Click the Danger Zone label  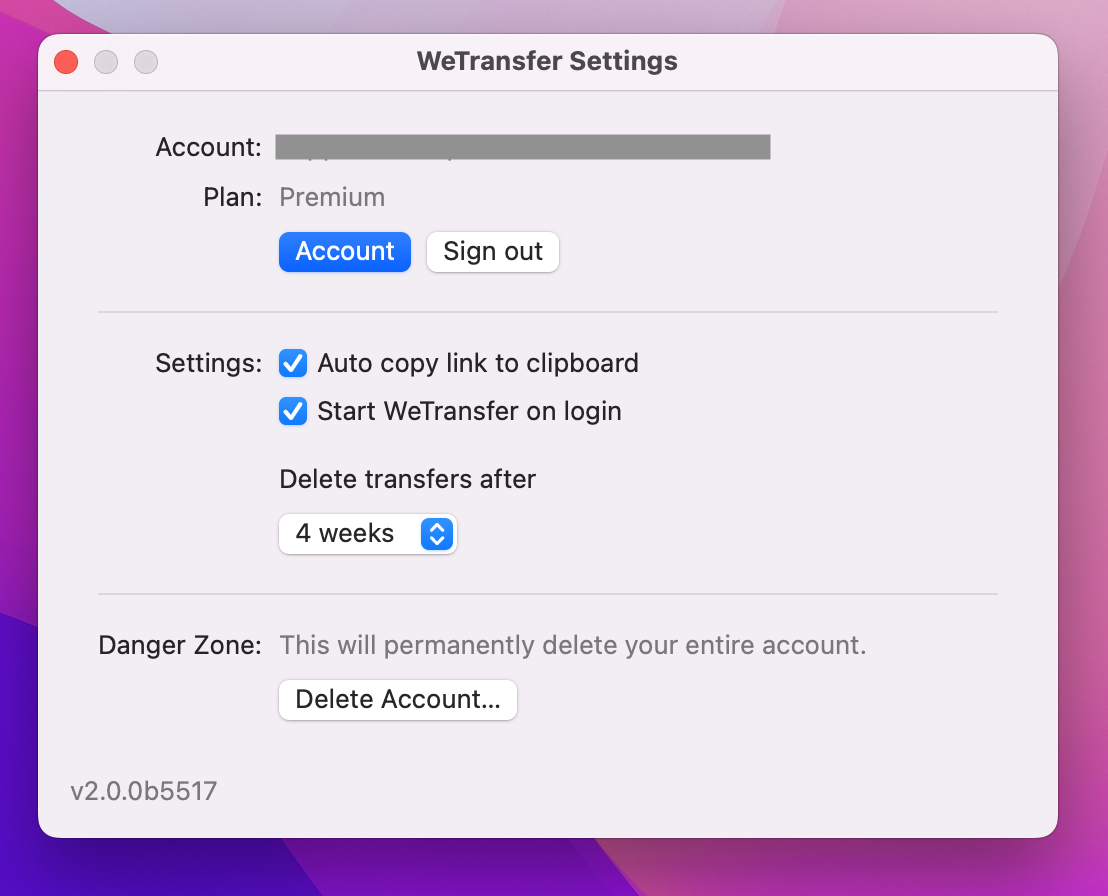click(x=180, y=645)
